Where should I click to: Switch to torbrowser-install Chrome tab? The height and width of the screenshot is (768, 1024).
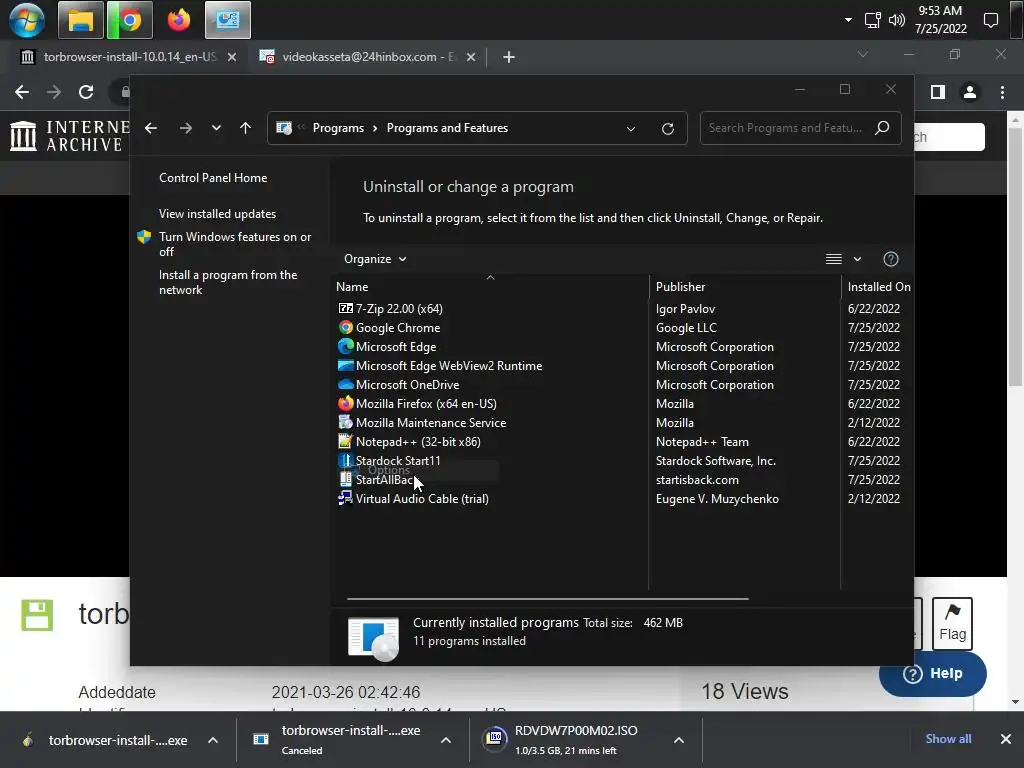(x=129, y=57)
